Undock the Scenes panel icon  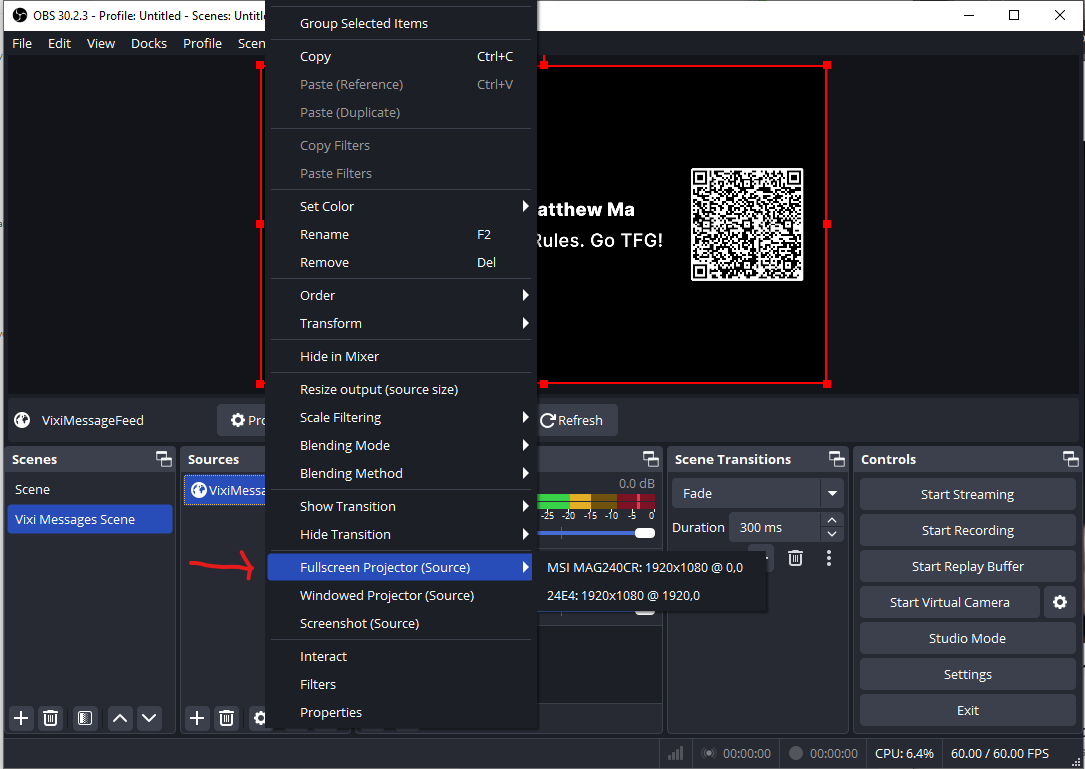(x=163, y=459)
